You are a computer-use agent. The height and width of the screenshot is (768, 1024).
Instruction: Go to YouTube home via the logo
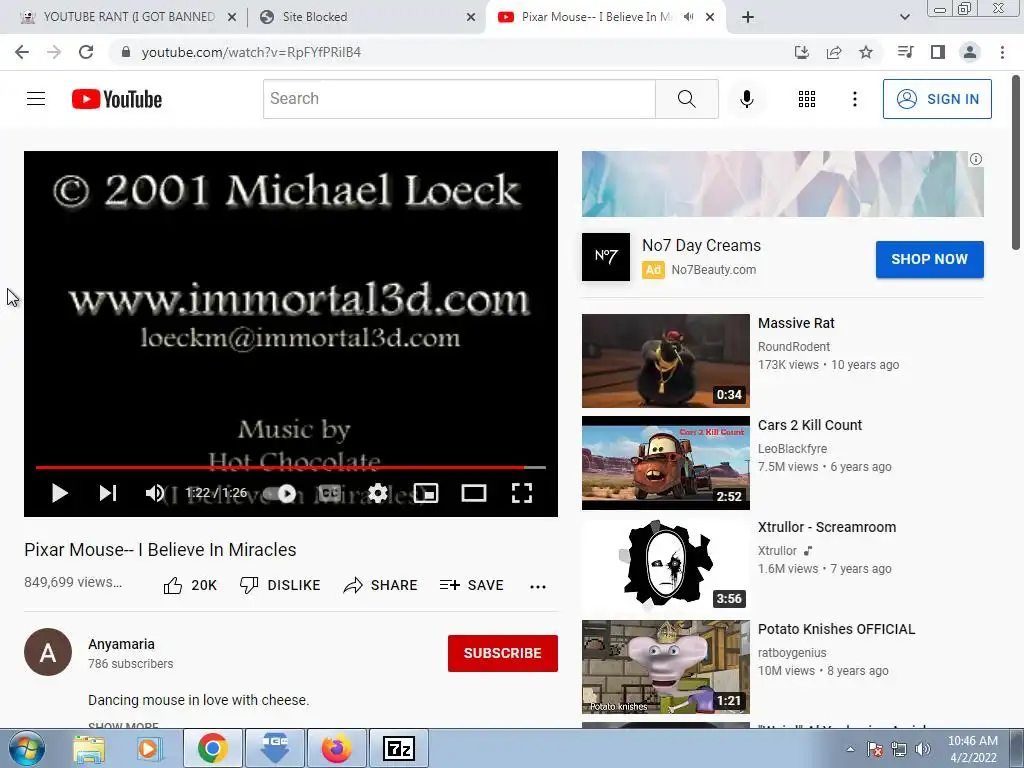[x=117, y=99]
